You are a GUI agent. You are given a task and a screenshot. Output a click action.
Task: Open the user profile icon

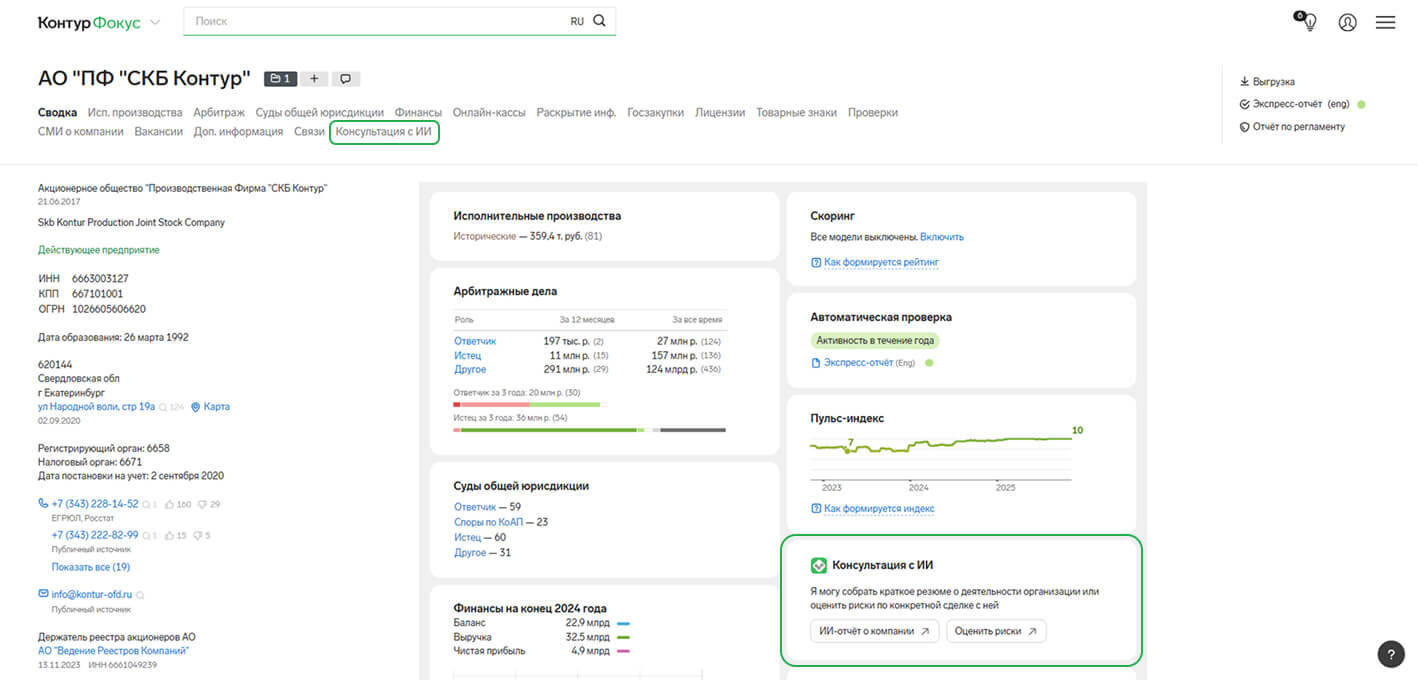1347,22
